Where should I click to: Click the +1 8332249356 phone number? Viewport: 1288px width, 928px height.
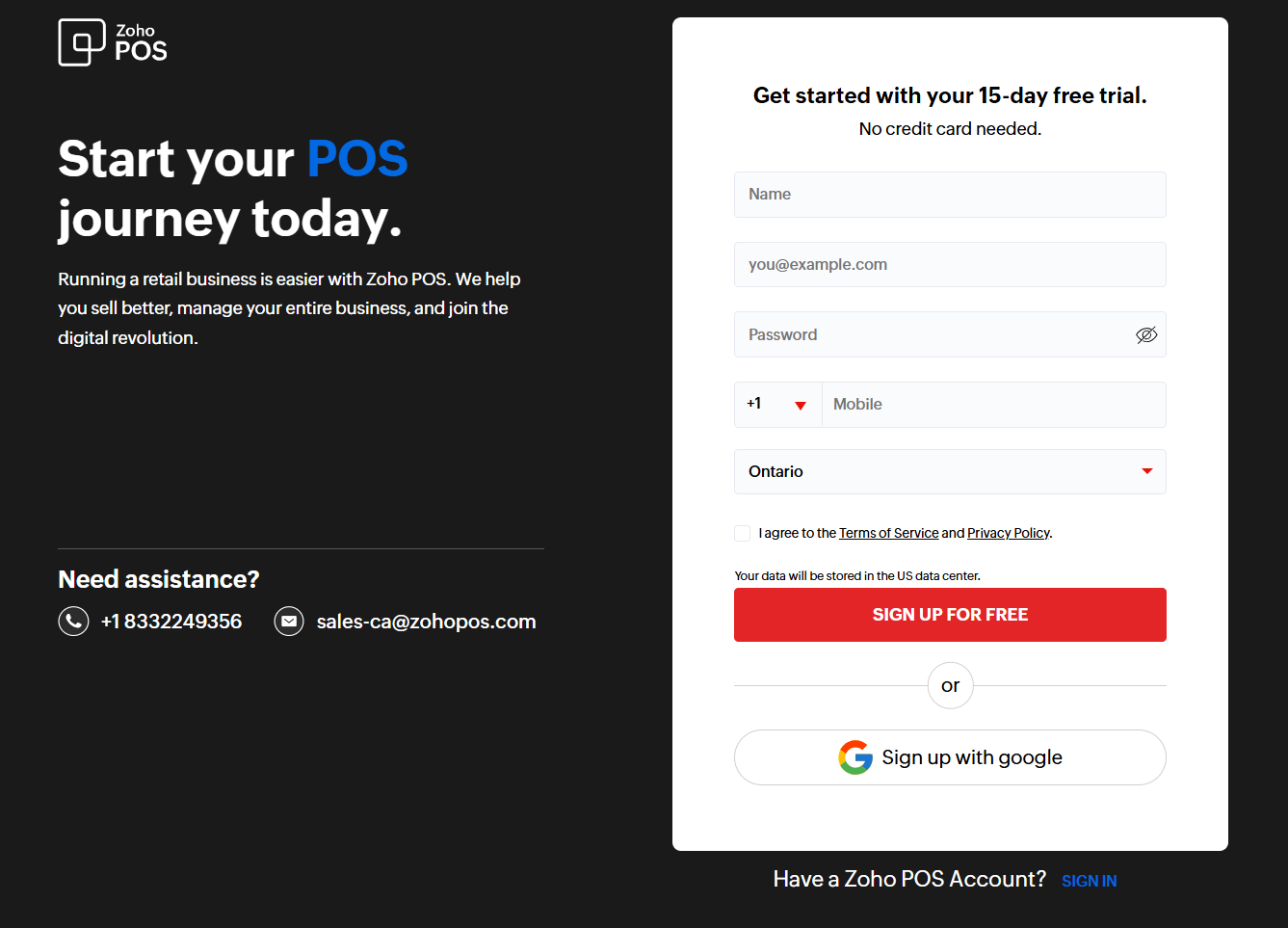(x=171, y=622)
